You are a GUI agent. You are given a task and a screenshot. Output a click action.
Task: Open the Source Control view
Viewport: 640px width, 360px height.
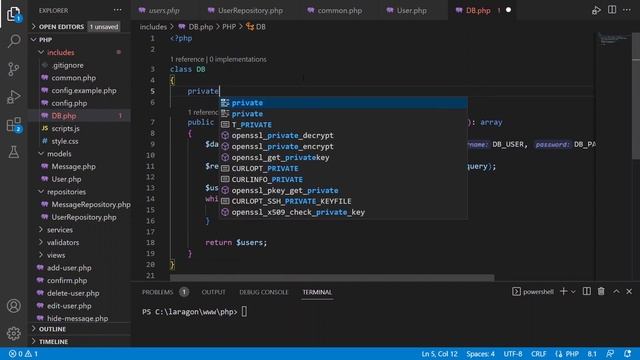13,69
